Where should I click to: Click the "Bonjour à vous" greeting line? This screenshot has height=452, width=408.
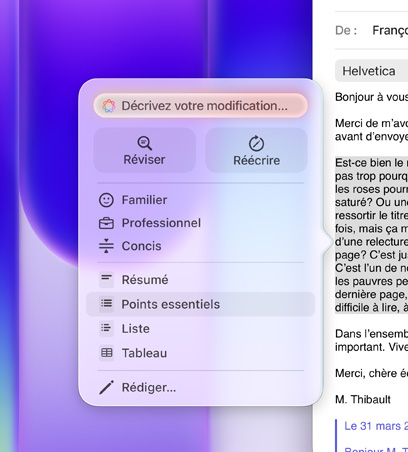pos(371,97)
